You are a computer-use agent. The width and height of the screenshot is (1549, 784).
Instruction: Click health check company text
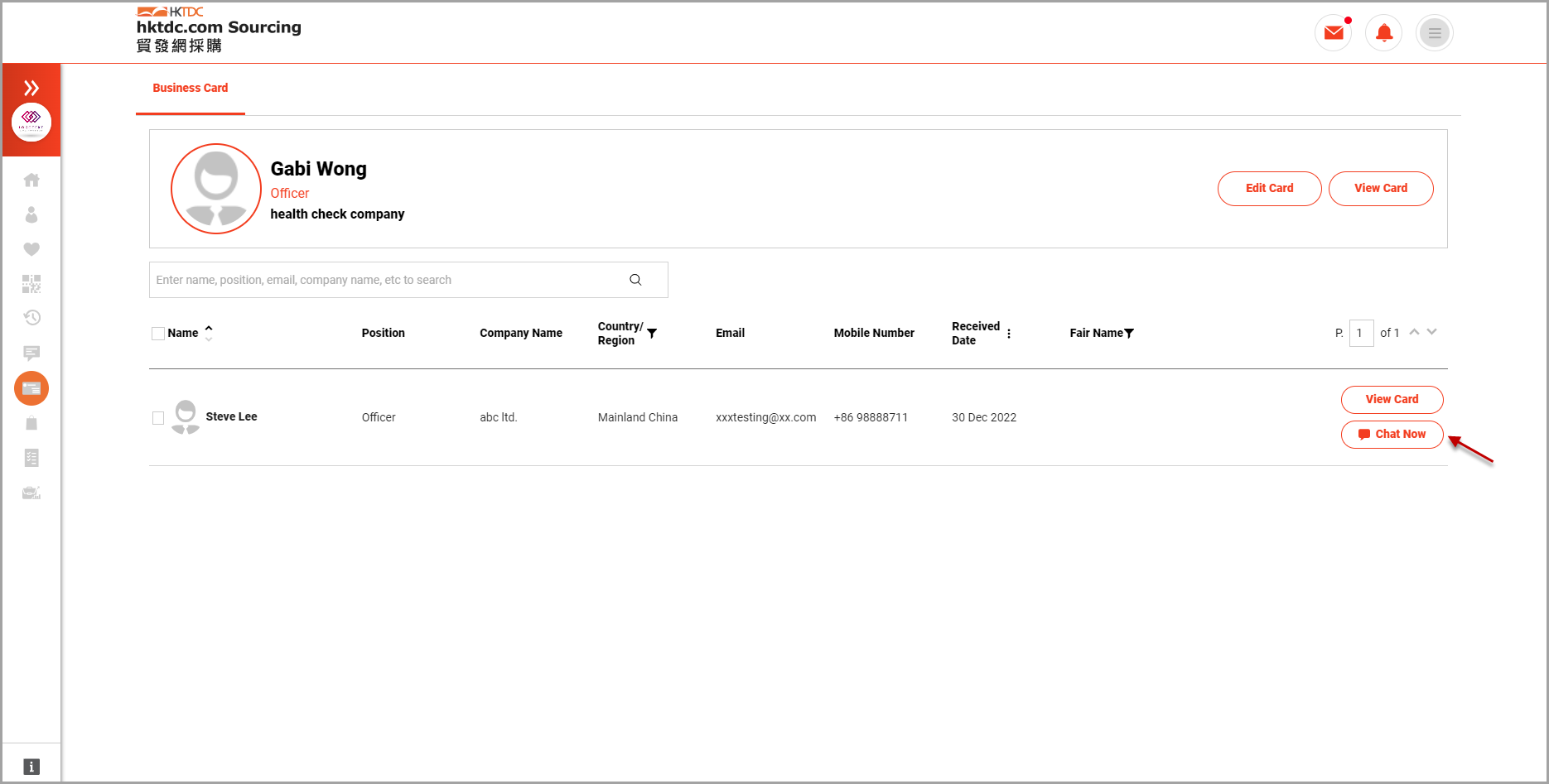click(x=337, y=214)
